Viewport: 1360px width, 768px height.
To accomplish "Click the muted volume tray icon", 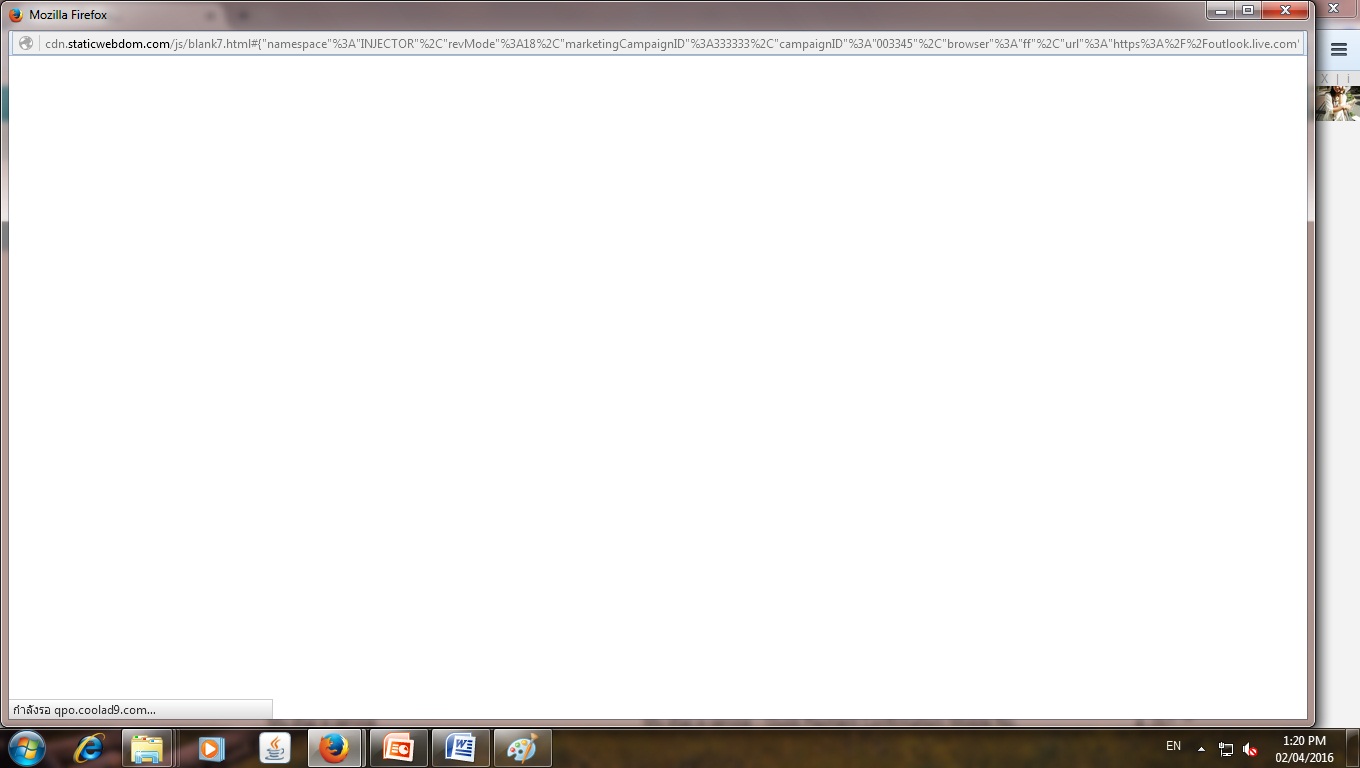I will tap(1250, 748).
